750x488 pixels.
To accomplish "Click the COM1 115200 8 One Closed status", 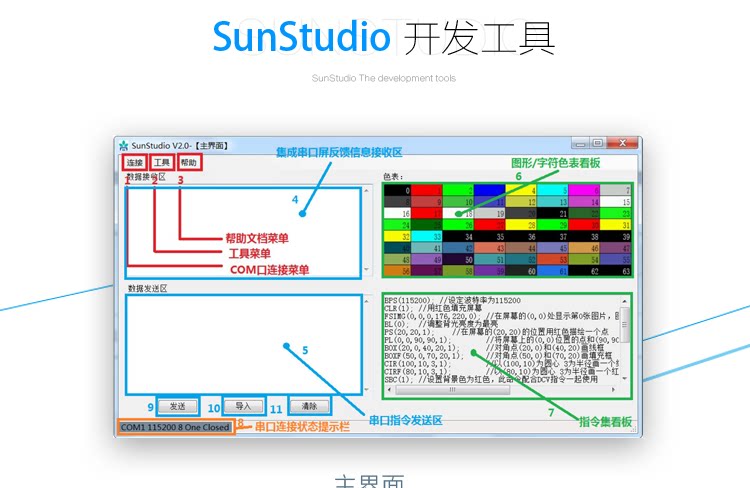I will 175,427.
